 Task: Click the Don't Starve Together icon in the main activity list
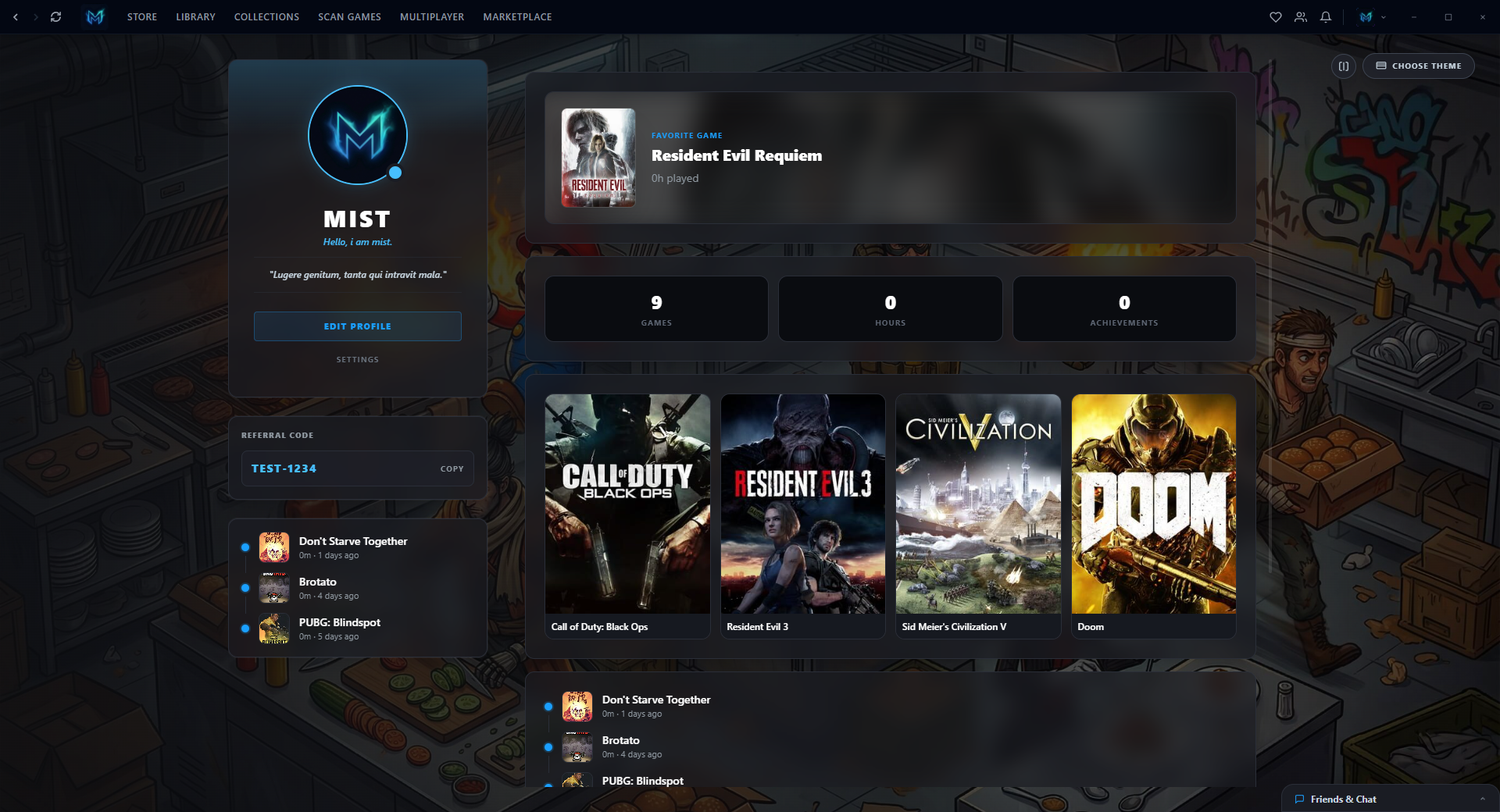coord(577,706)
